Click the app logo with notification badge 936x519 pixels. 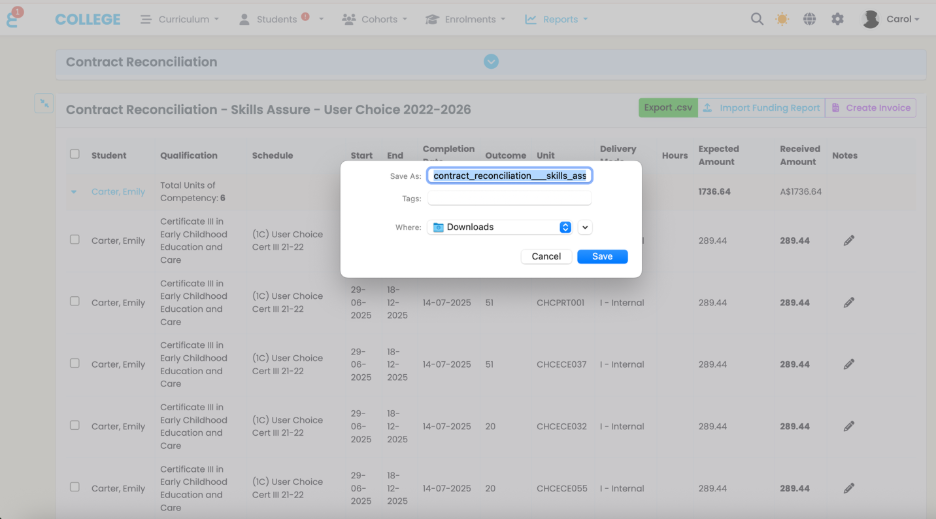pos(14,18)
